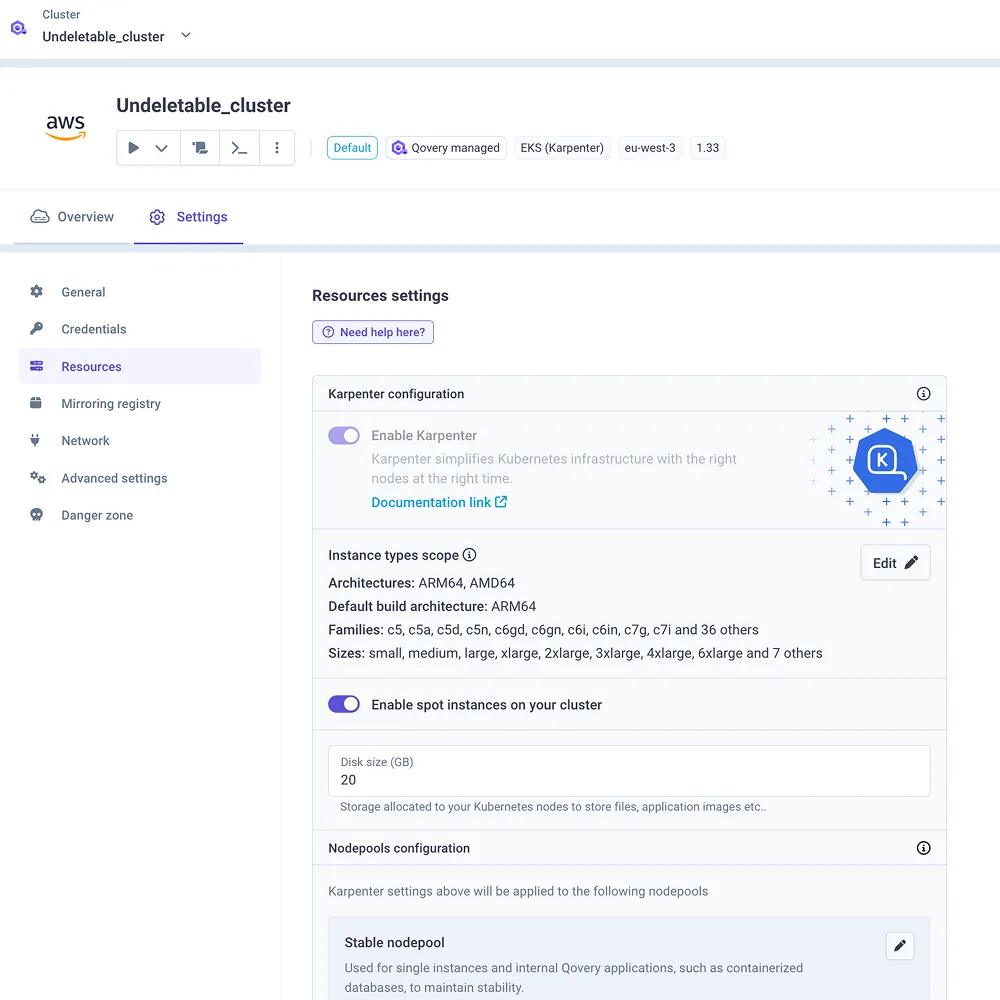
Task: Click the Instance types scope info icon
Action: [x=469, y=555]
